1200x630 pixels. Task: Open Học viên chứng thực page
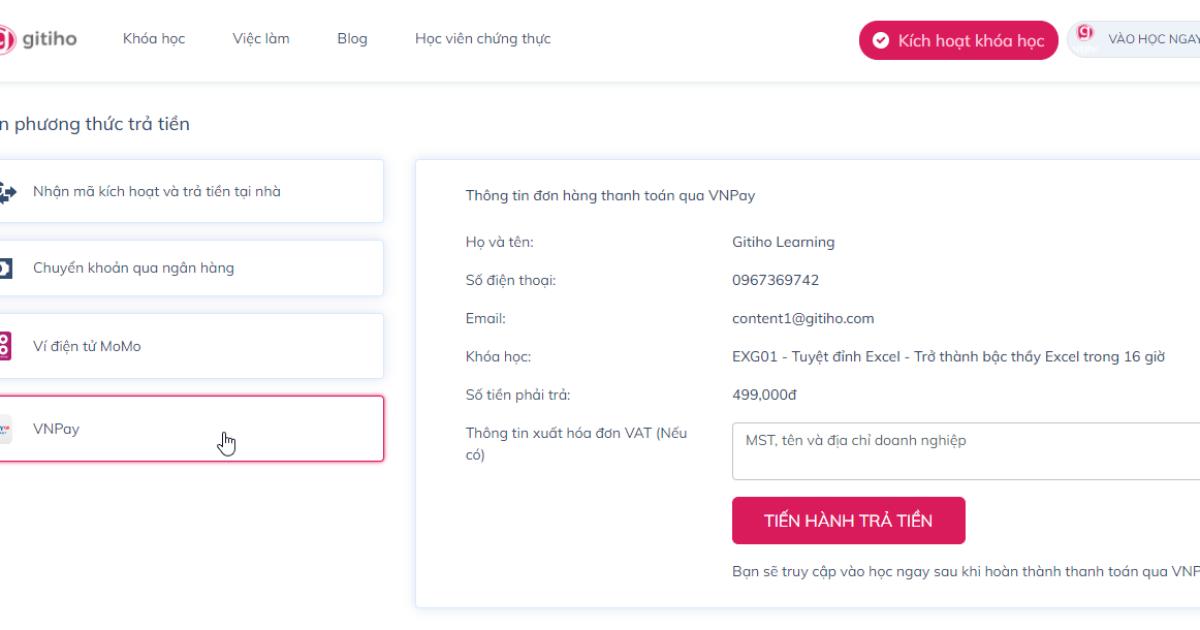coord(483,39)
